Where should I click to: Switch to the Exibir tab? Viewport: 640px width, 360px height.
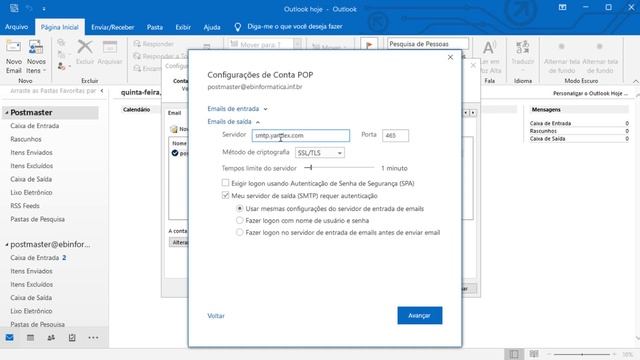(183, 27)
